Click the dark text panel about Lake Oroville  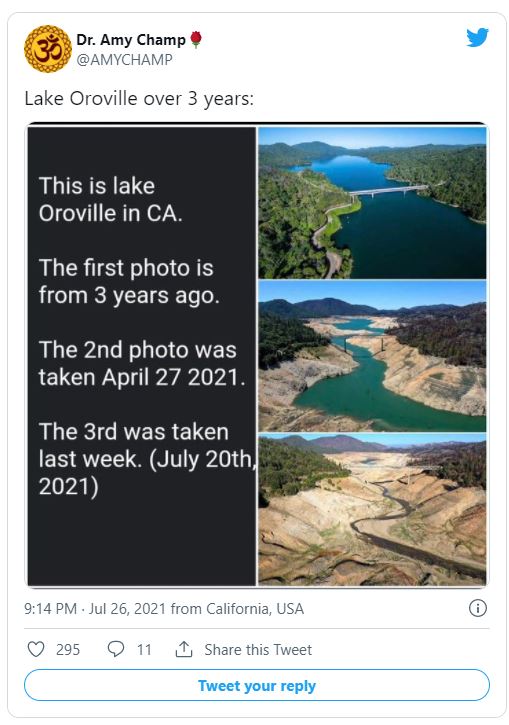pyautogui.click(x=141, y=356)
